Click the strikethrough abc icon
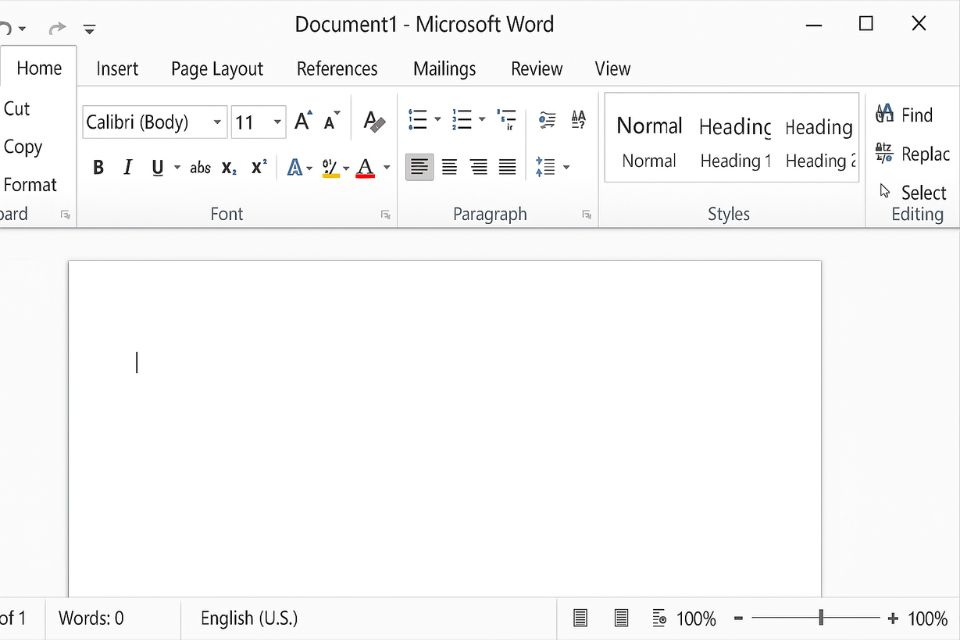This screenshot has width=960, height=640. pos(200,168)
